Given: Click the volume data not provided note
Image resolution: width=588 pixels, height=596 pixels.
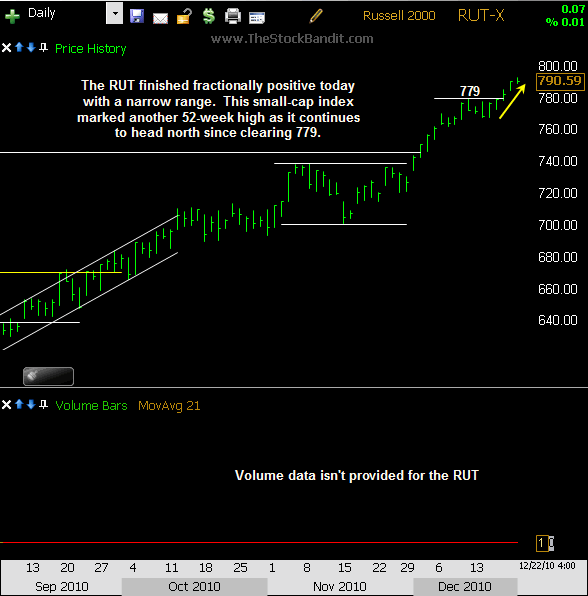Looking at the screenshot, I should tap(357, 476).
